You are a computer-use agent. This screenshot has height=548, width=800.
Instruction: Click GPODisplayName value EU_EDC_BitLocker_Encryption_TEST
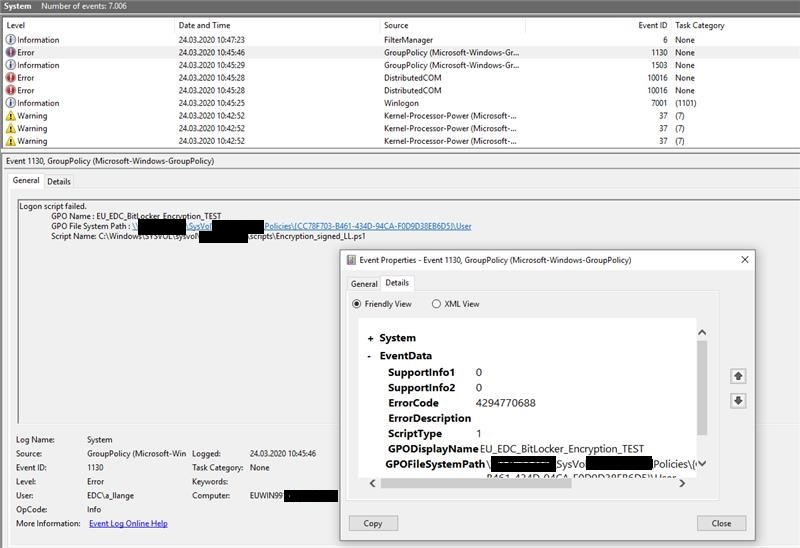[562, 449]
